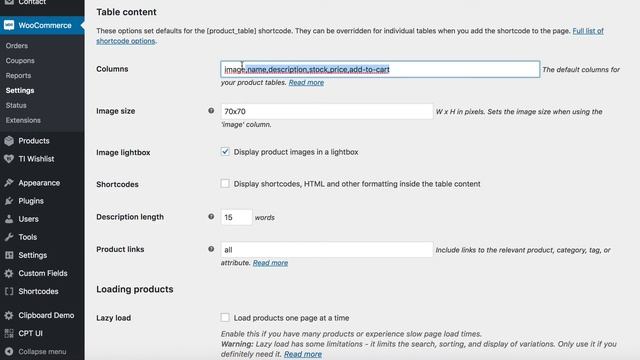The width and height of the screenshot is (640, 360).
Task: Open Orders under WooCommerce
Action: coord(17,46)
